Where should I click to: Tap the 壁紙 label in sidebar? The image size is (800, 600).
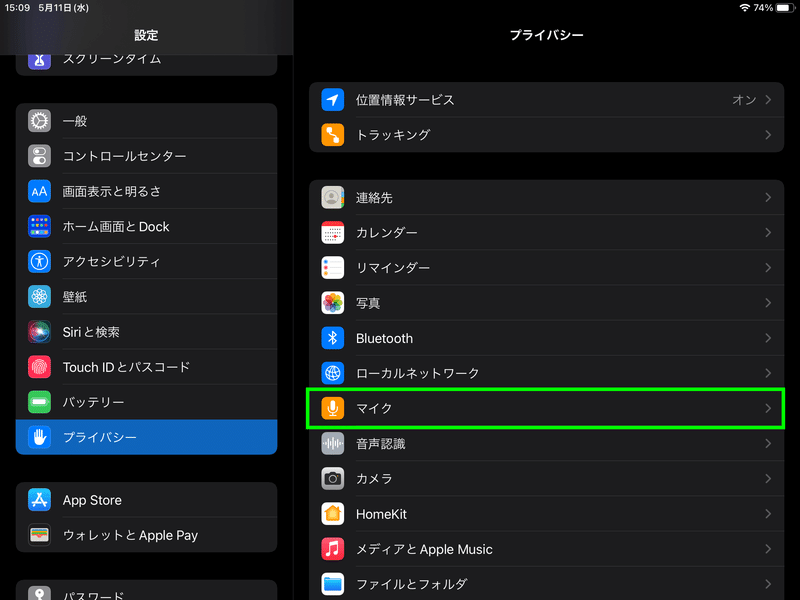tap(75, 297)
